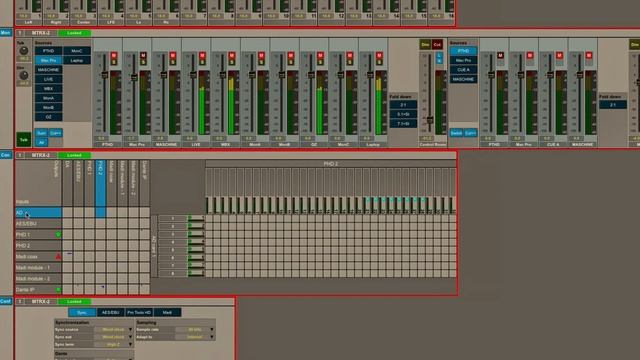Click the green Talk button

point(24,140)
